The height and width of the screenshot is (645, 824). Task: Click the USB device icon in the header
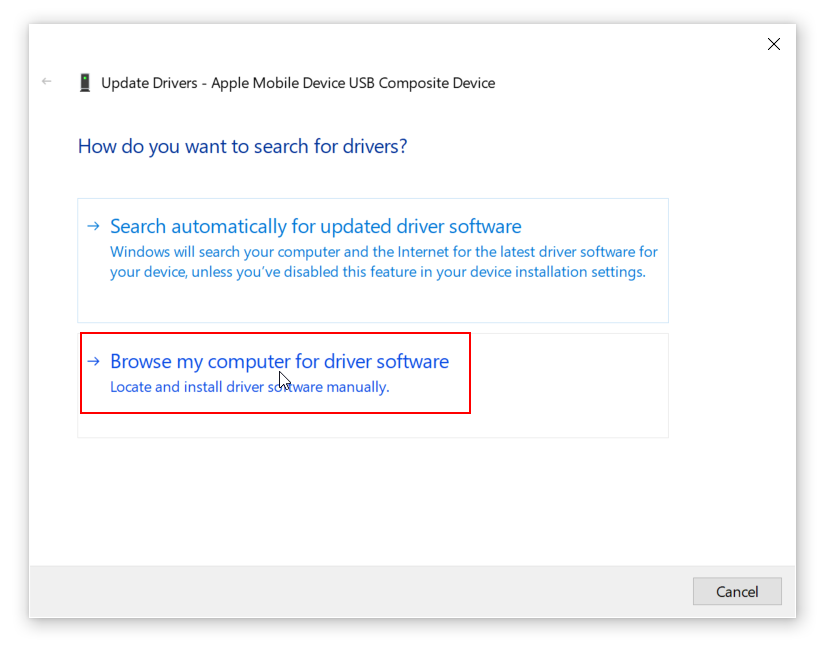(x=85, y=82)
